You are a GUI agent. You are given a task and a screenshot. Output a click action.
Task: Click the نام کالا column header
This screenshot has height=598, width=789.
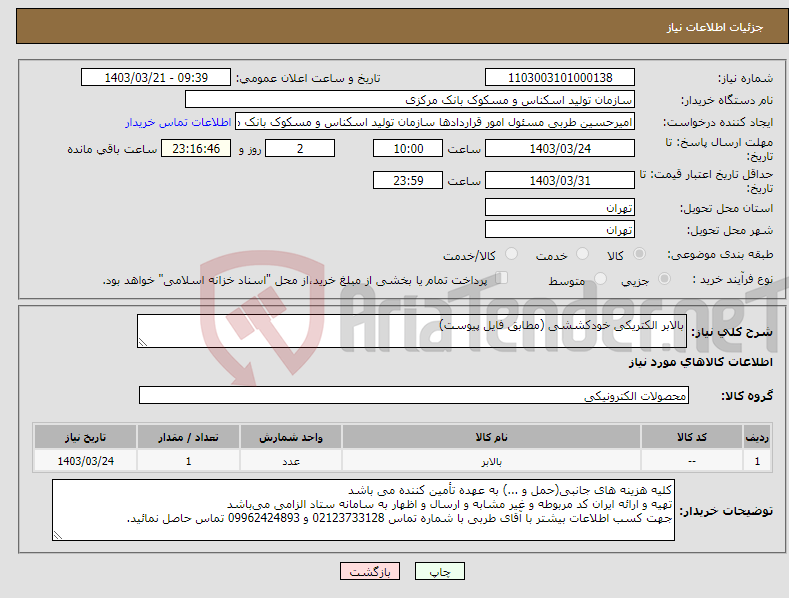pos(491,437)
